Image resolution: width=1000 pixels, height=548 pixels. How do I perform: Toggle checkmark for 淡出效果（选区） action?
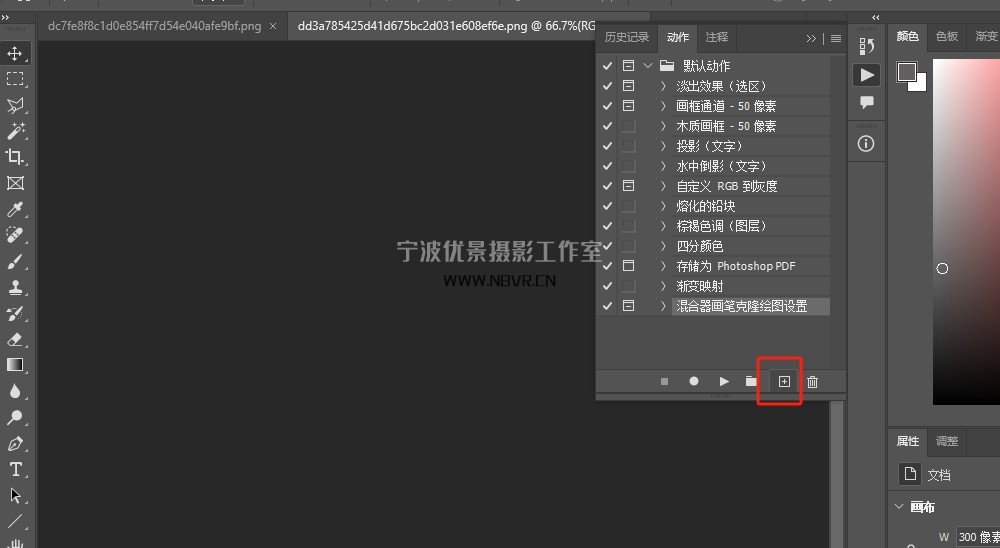[607, 86]
